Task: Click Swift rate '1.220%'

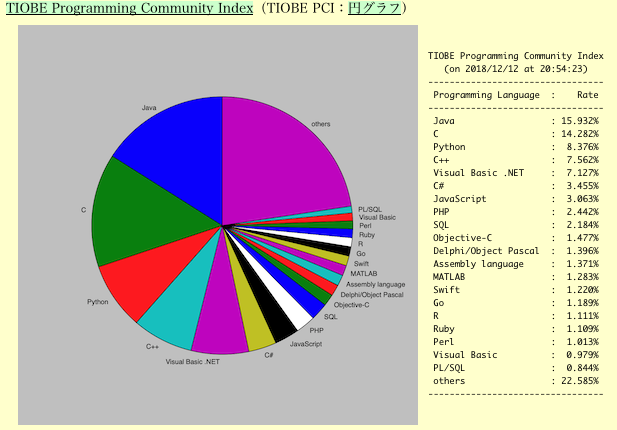Action: pyautogui.click(x=582, y=290)
